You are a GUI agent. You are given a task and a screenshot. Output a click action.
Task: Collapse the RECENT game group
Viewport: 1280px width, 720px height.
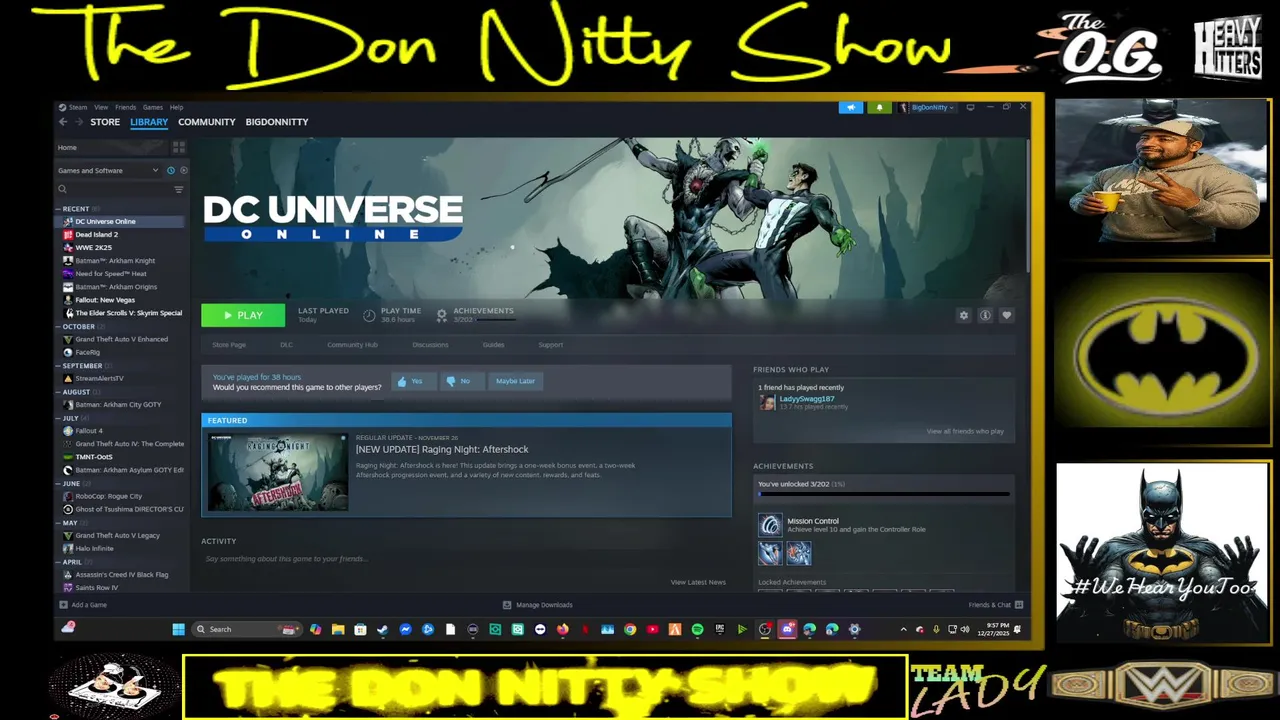point(76,209)
